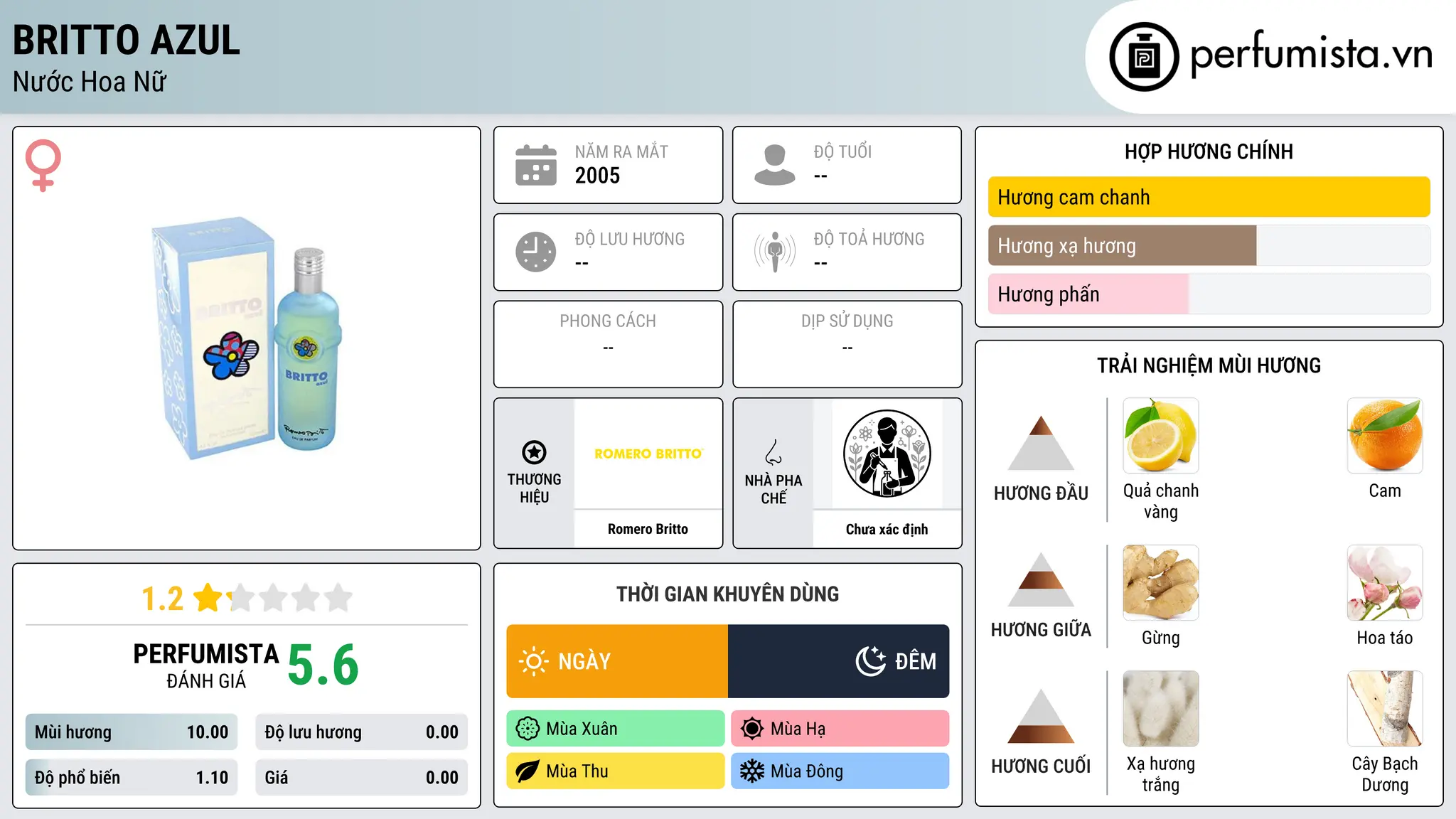Open the Romero Britto brand name link

648,529
